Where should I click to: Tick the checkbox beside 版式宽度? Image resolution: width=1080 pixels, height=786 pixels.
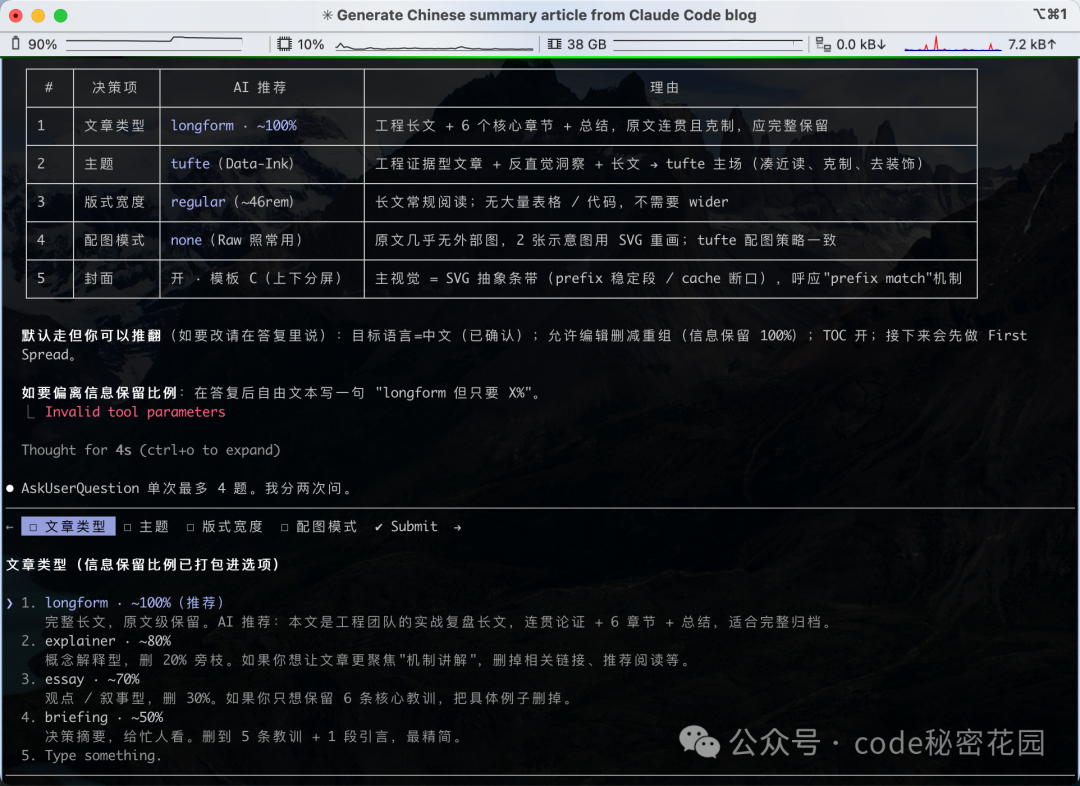pos(191,527)
